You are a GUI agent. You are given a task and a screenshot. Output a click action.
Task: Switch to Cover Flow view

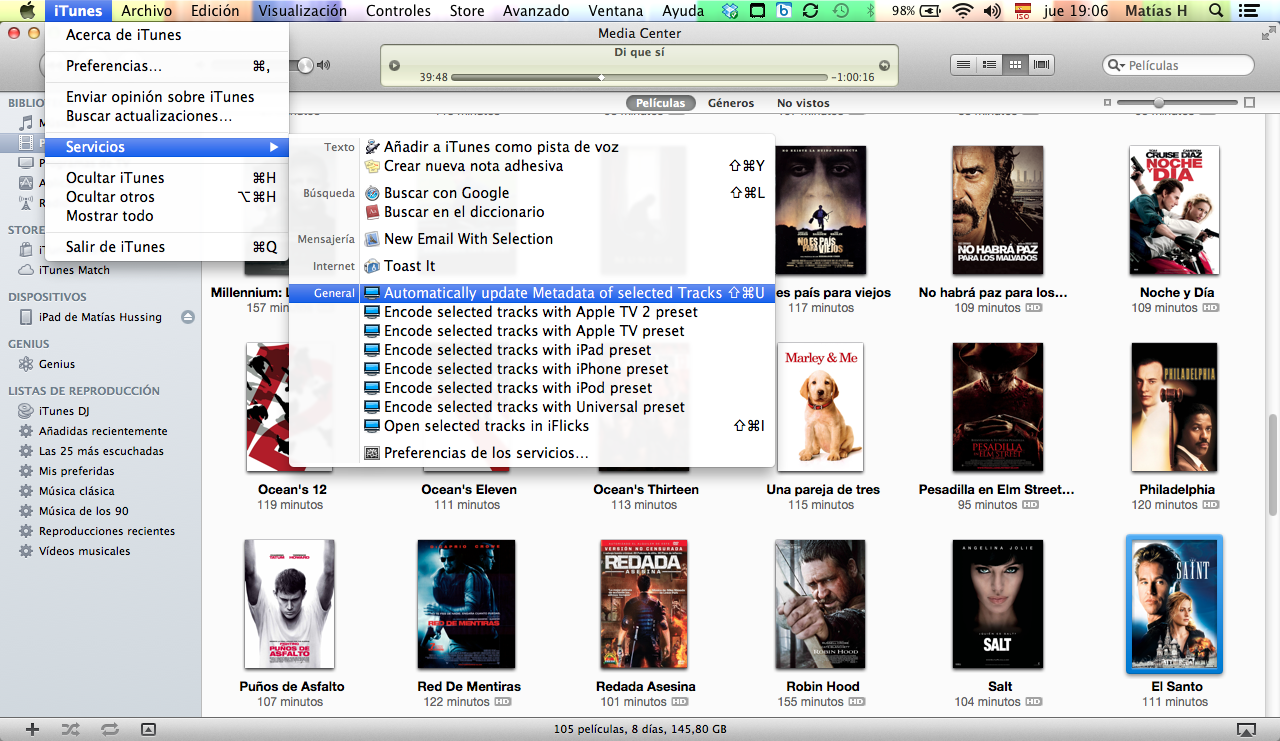coord(1042,65)
